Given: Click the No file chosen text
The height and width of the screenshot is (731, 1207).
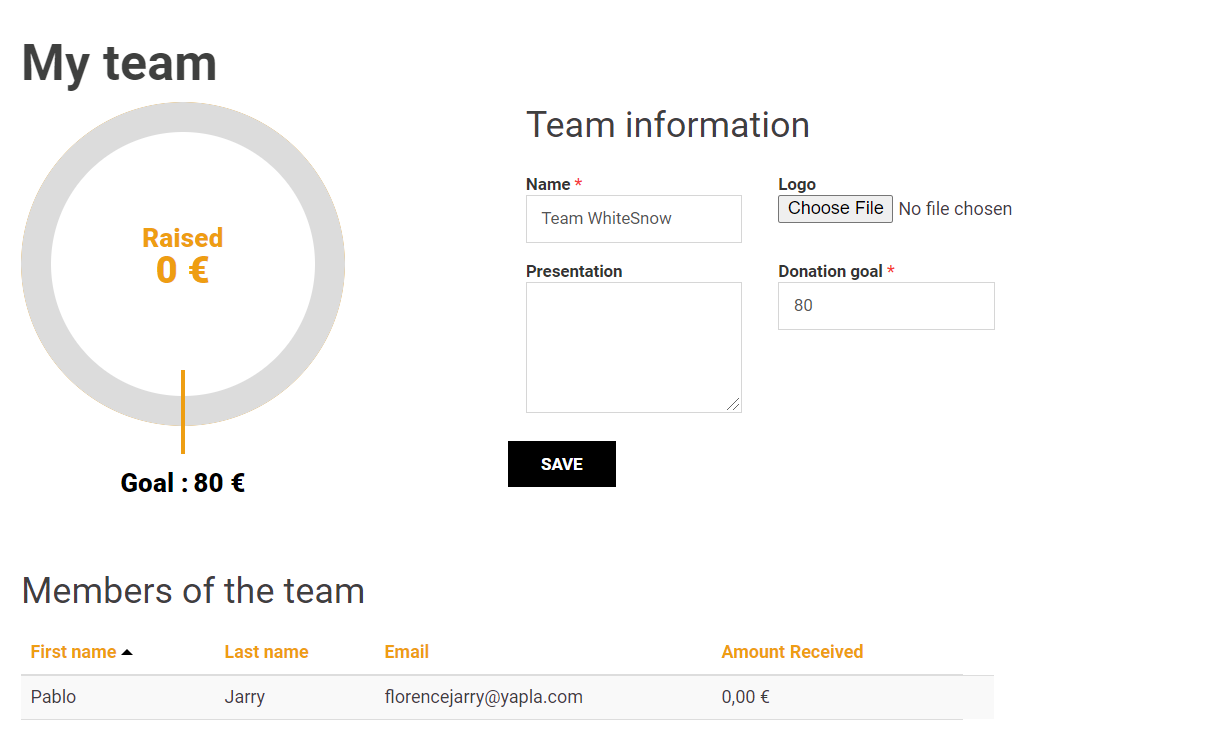Looking at the screenshot, I should 954,209.
